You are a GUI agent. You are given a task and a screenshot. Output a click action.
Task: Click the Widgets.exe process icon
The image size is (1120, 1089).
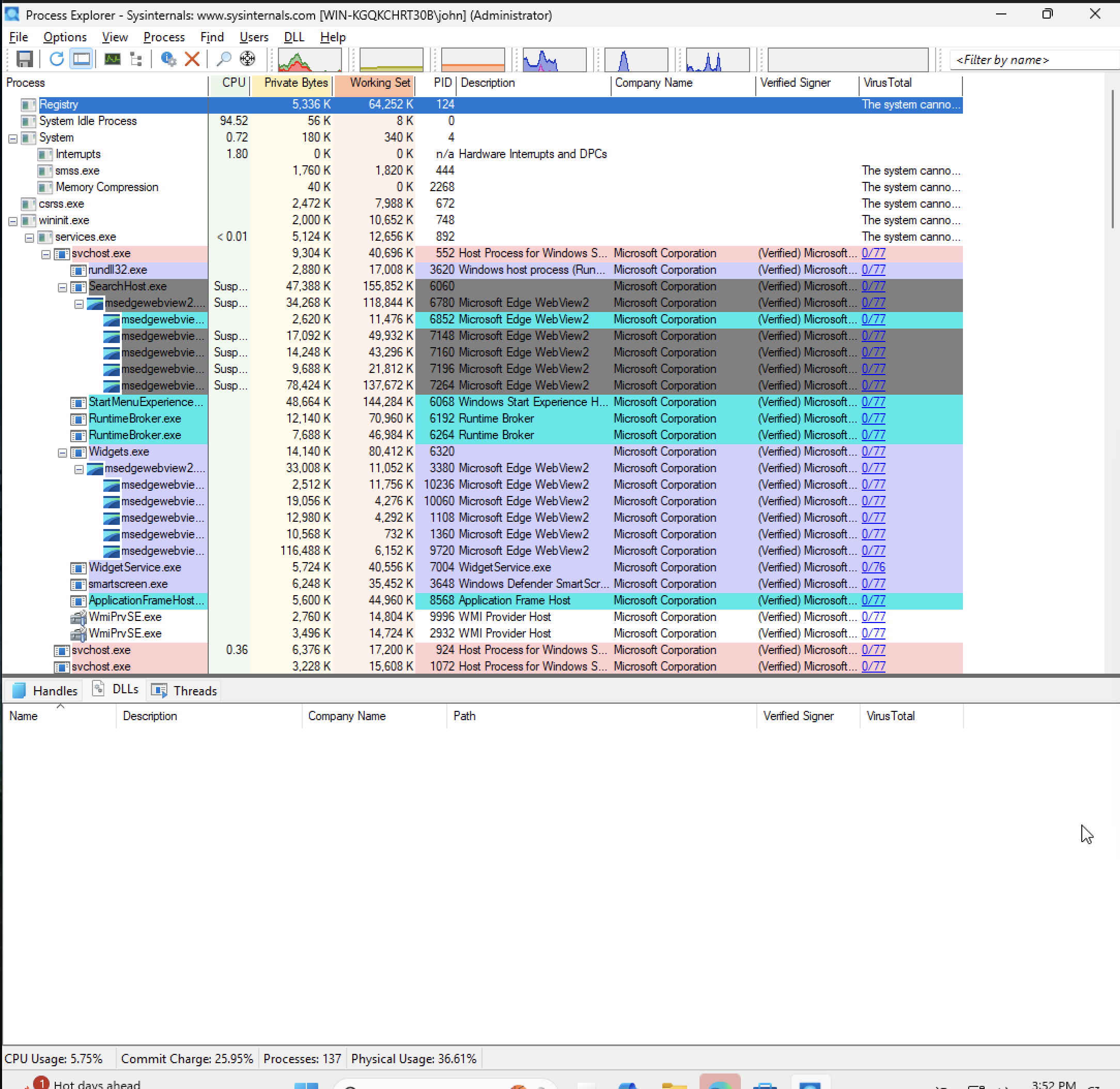pyautogui.click(x=79, y=452)
